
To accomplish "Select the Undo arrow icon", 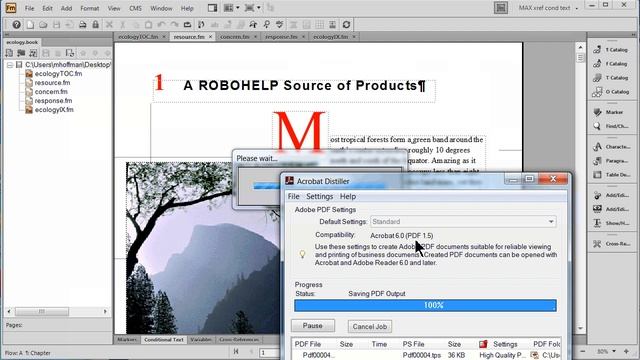I will (x=162, y=24).
